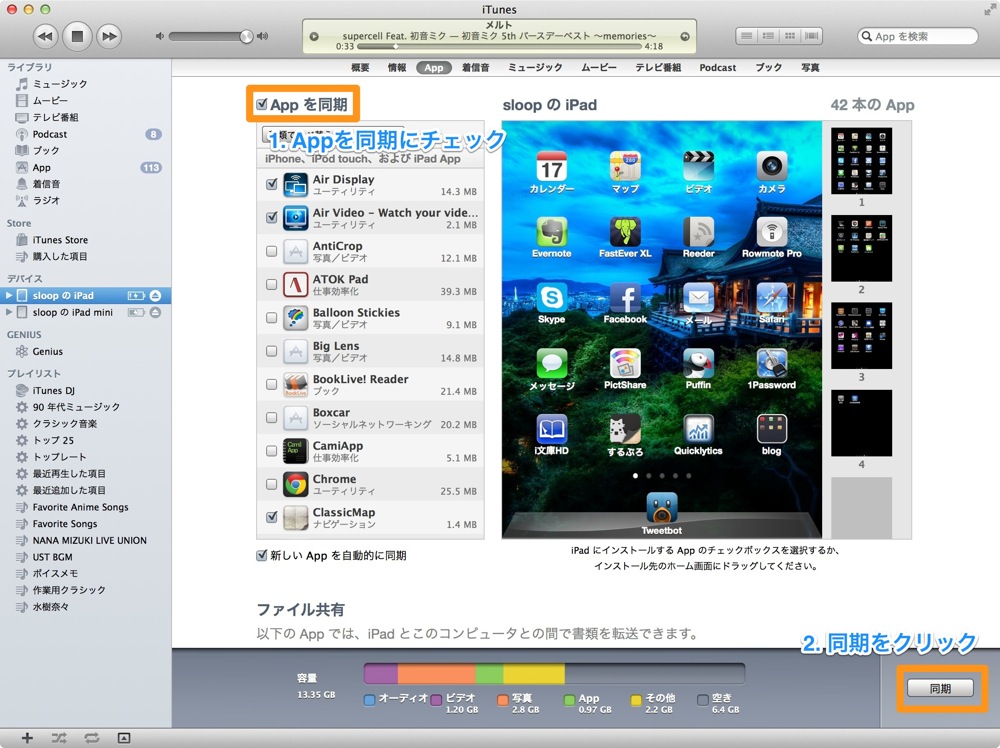1000x748 pixels.
Task: Click the FastEver XL icon on iPad screen
Action: tap(625, 232)
